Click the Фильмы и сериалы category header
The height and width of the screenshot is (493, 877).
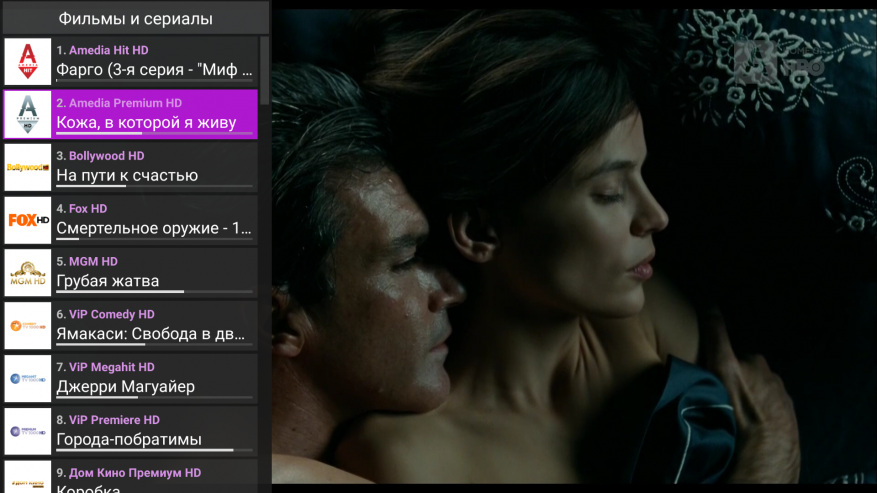(136, 18)
